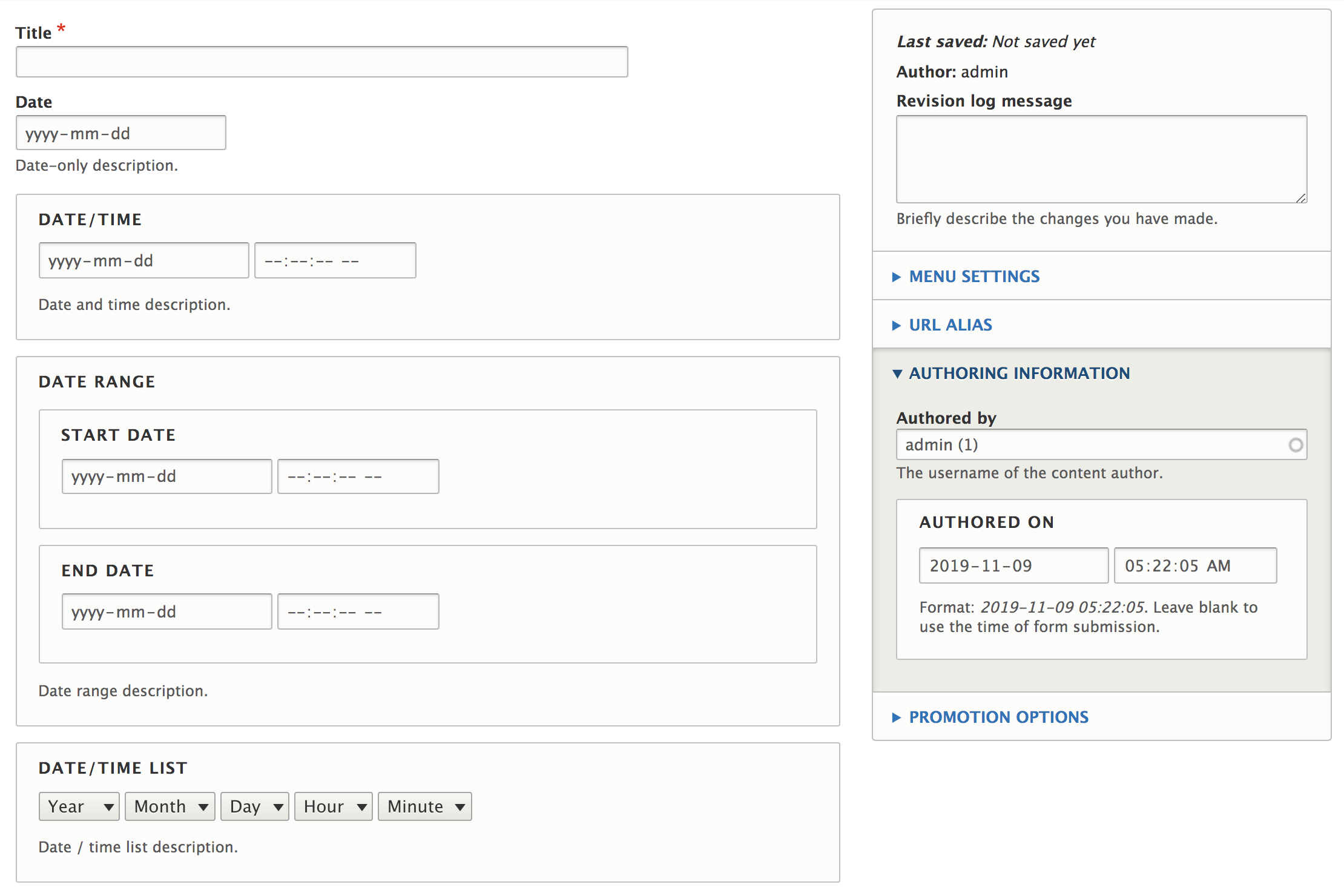The width and height of the screenshot is (1344, 896).
Task: Open the Day dropdown in Date/Time List
Action: tap(254, 806)
